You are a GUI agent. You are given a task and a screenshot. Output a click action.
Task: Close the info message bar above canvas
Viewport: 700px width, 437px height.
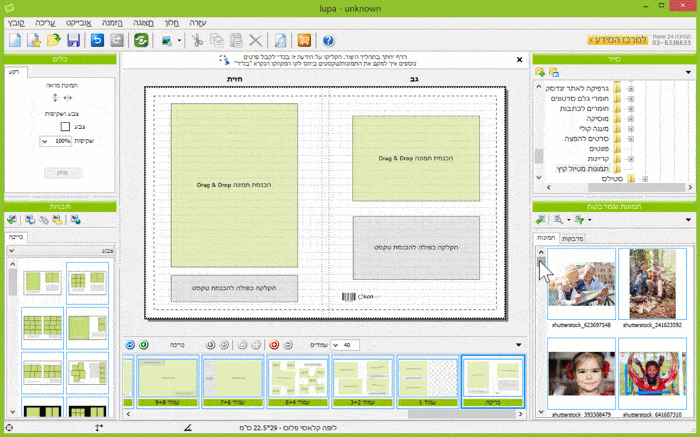tap(518, 60)
